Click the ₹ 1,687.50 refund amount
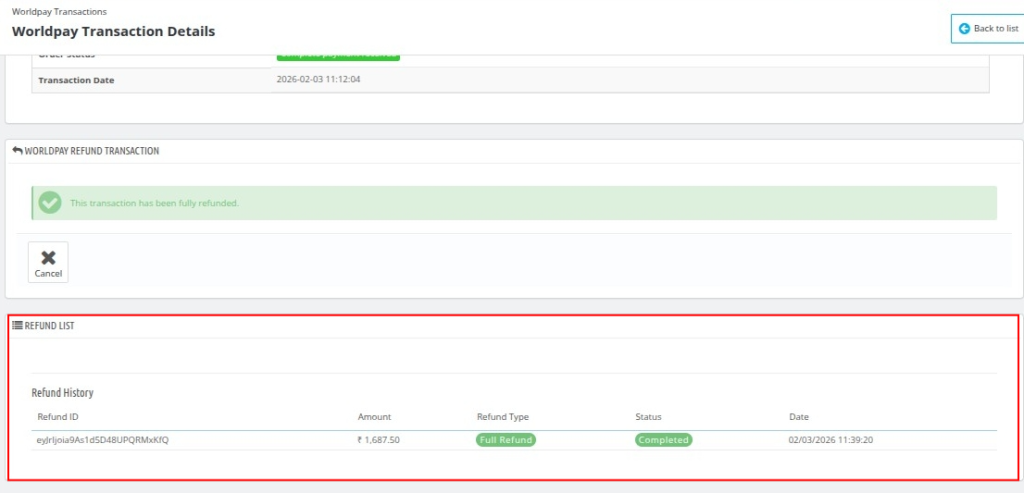Screen dimensions: 1024x493 379,440
